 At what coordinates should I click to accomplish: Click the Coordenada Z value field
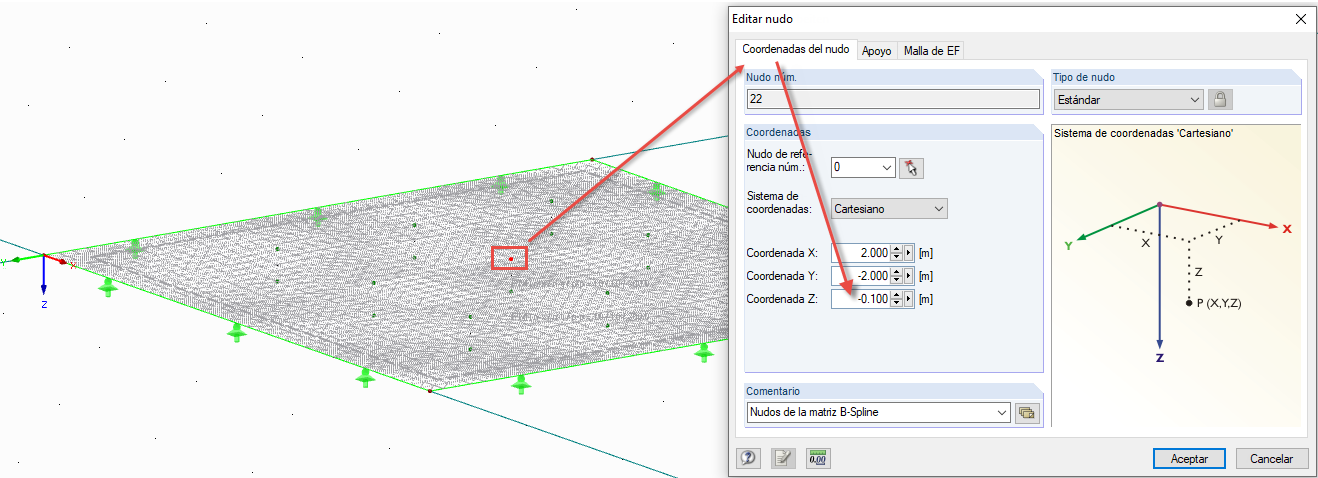(859, 299)
